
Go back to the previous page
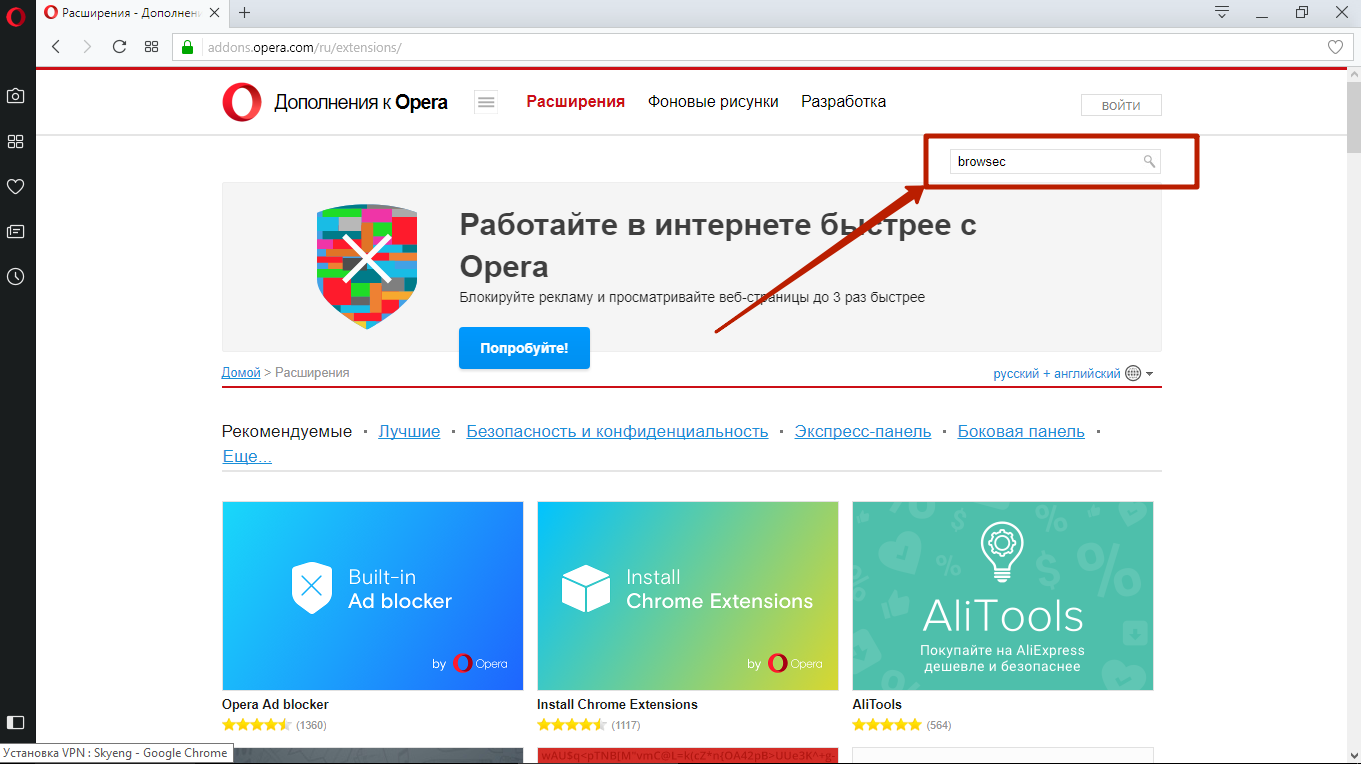[56, 47]
